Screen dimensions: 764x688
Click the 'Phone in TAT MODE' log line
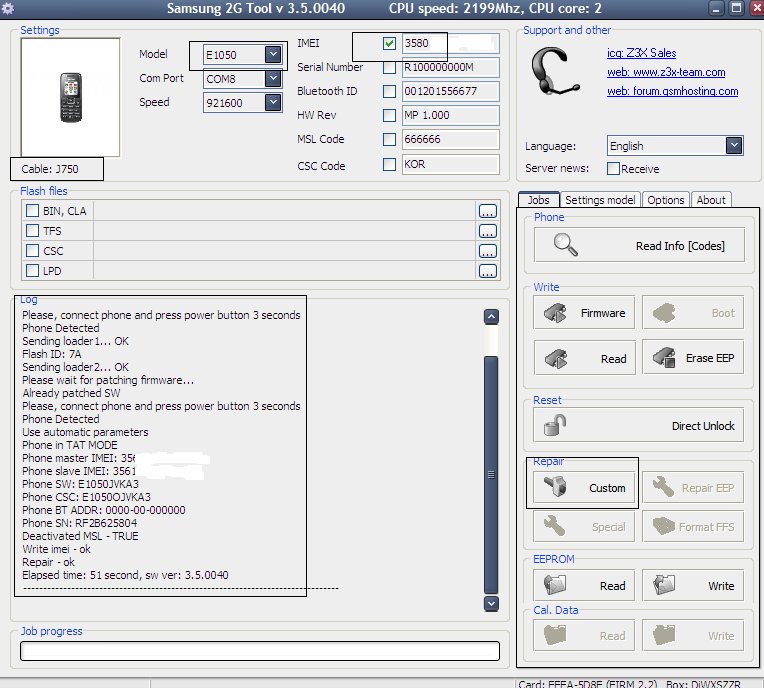click(x=70, y=445)
